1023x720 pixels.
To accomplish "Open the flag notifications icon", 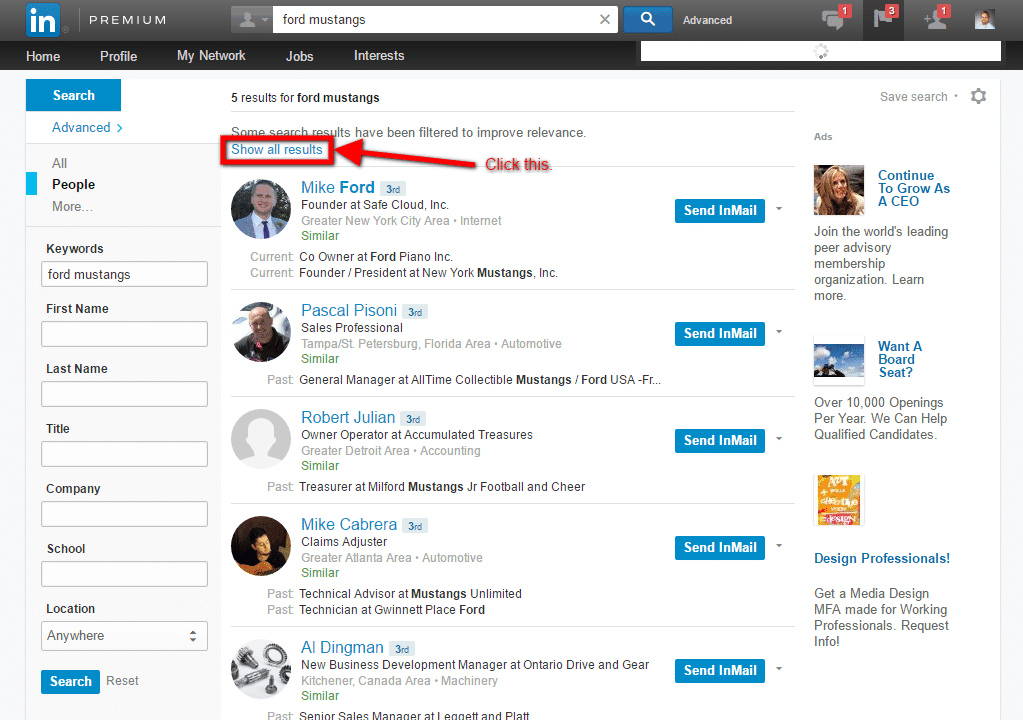I will tap(884, 19).
